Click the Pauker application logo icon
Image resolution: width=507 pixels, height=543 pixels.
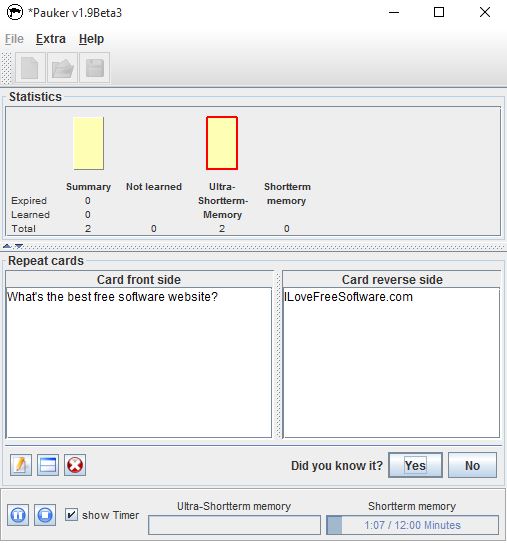pos(15,12)
